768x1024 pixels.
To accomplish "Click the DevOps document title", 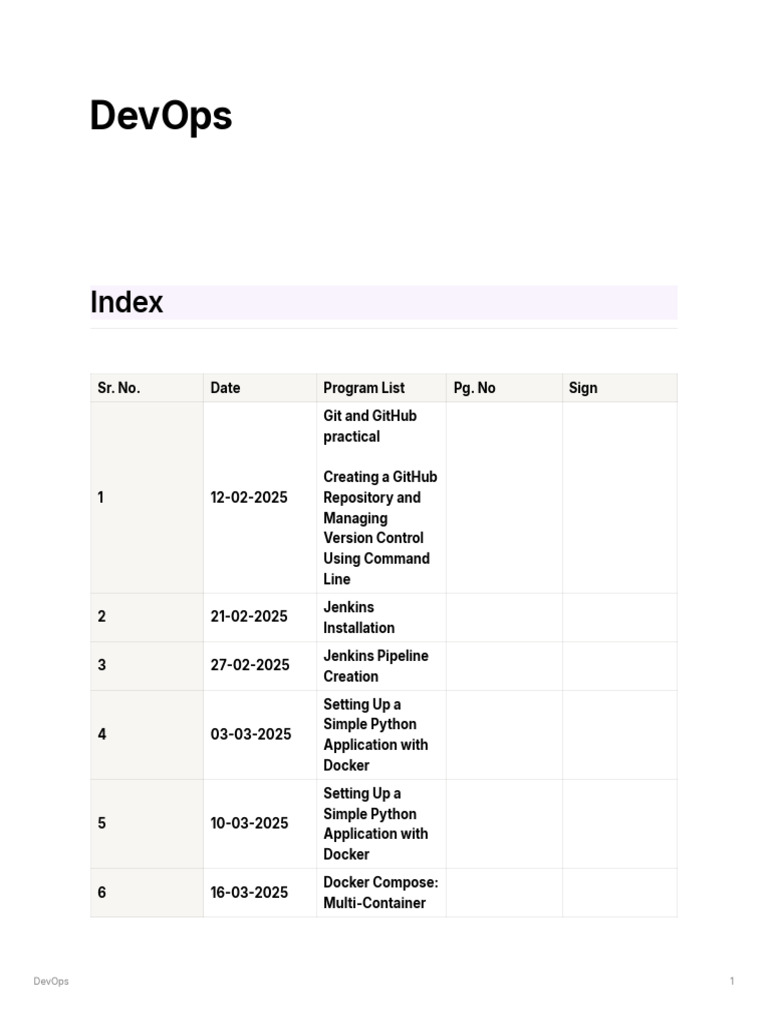I will click(x=161, y=116).
